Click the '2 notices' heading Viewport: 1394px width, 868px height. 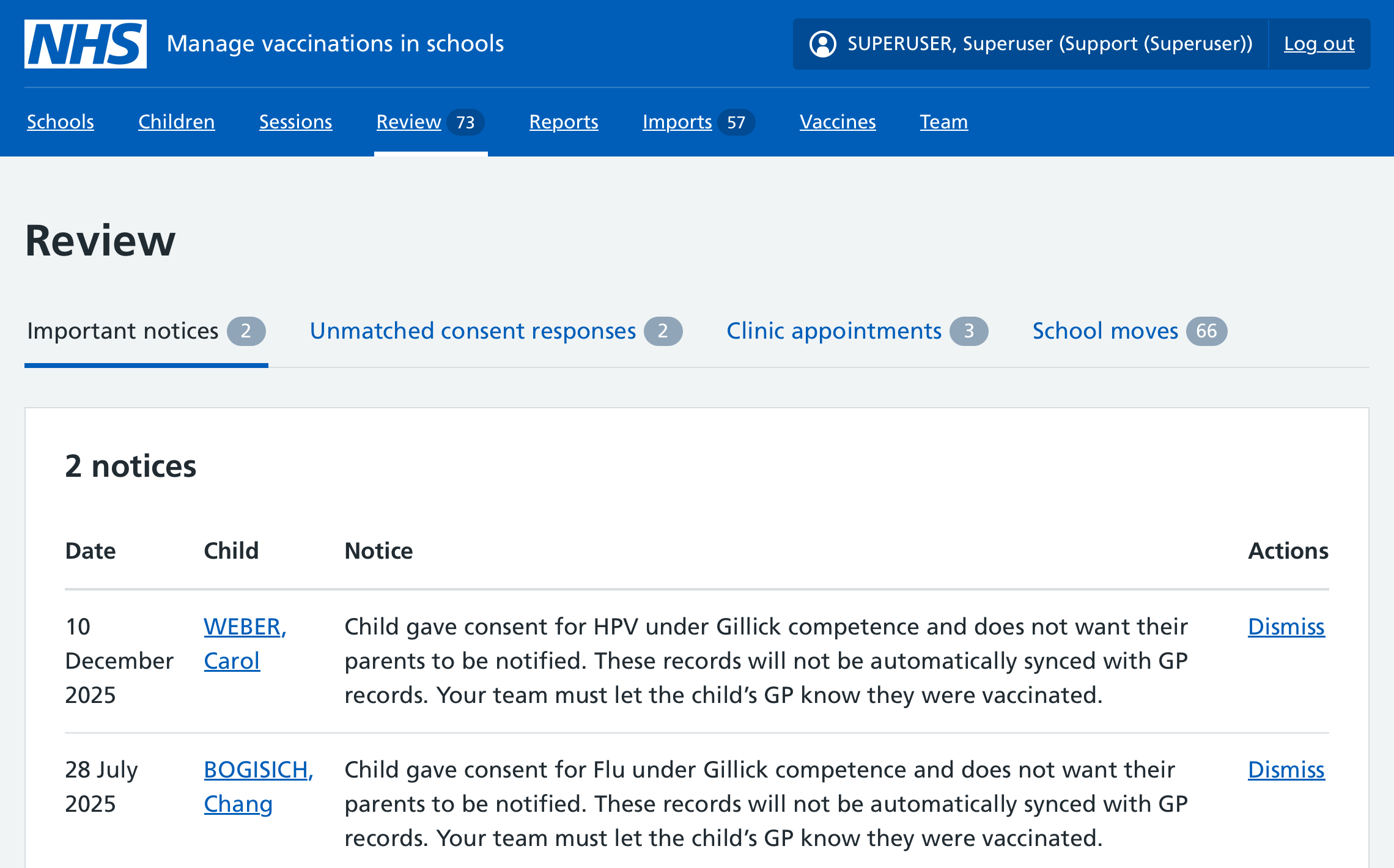click(x=131, y=466)
